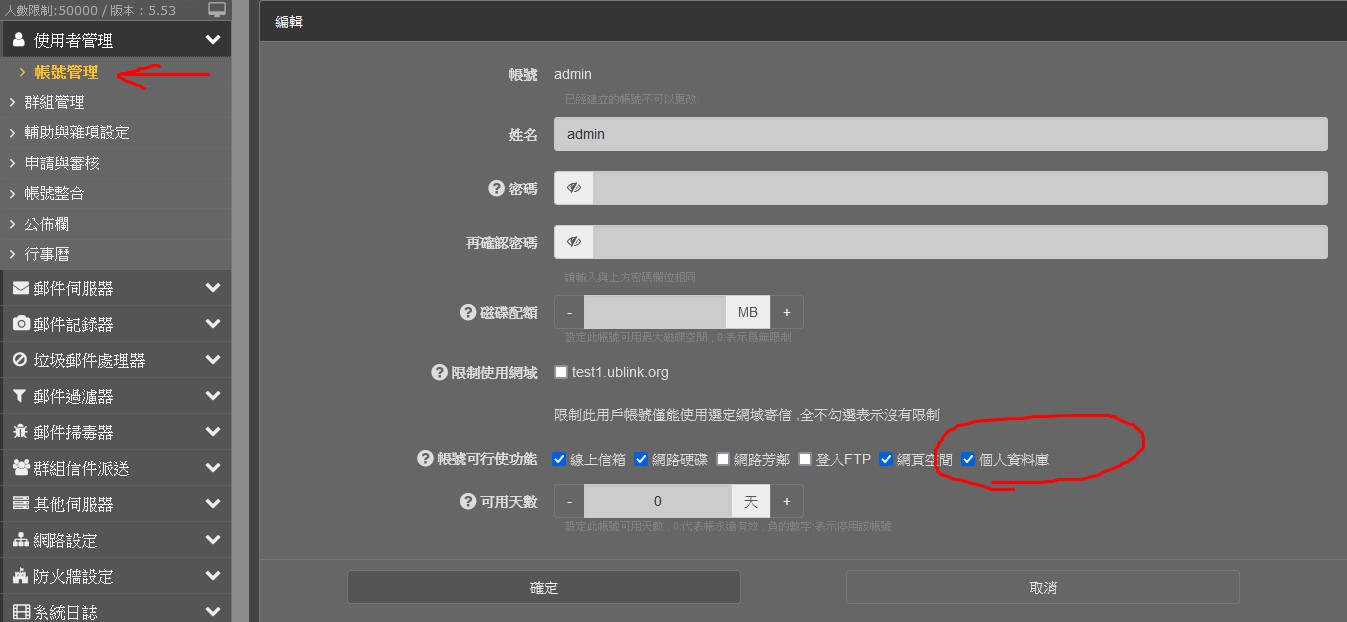Image resolution: width=1347 pixels, height=622 pixels.
Task: Tick the test1.ublink.org domain checkbox
Action: pyautogui.click(x=561, y=372)
